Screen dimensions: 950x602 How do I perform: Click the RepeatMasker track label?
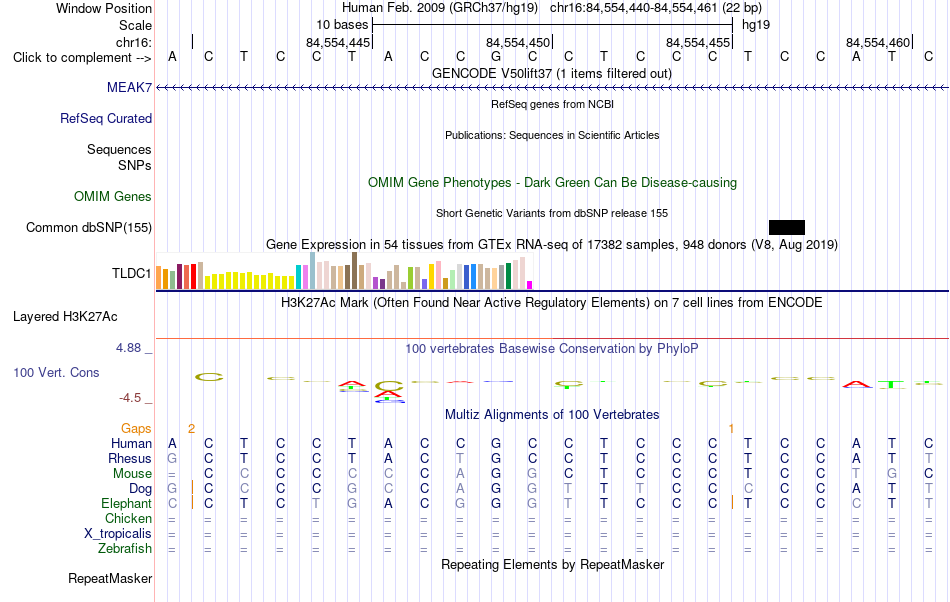pyautogui.click(x=110, y=578)
